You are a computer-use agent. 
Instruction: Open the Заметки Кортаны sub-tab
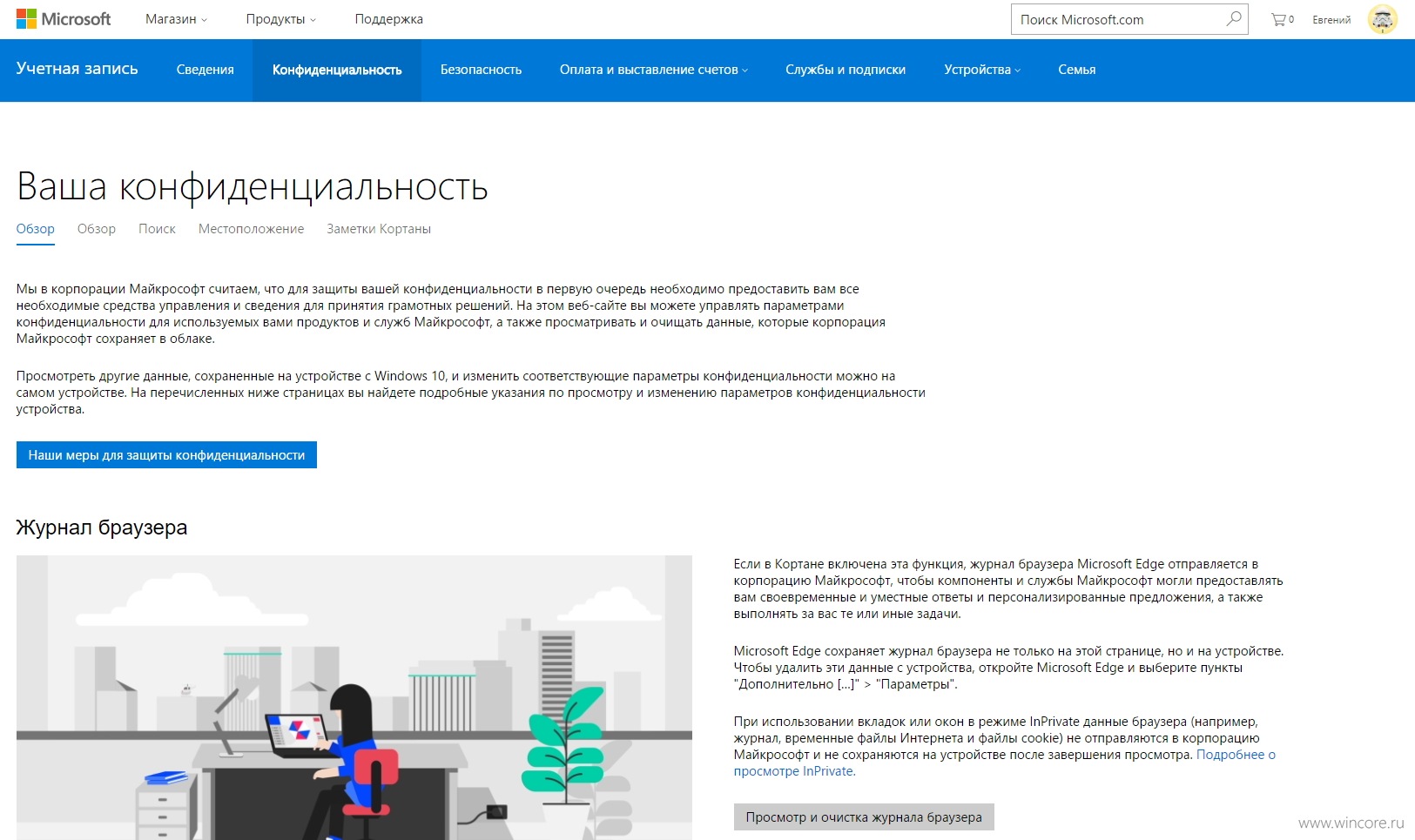point(379,229)
